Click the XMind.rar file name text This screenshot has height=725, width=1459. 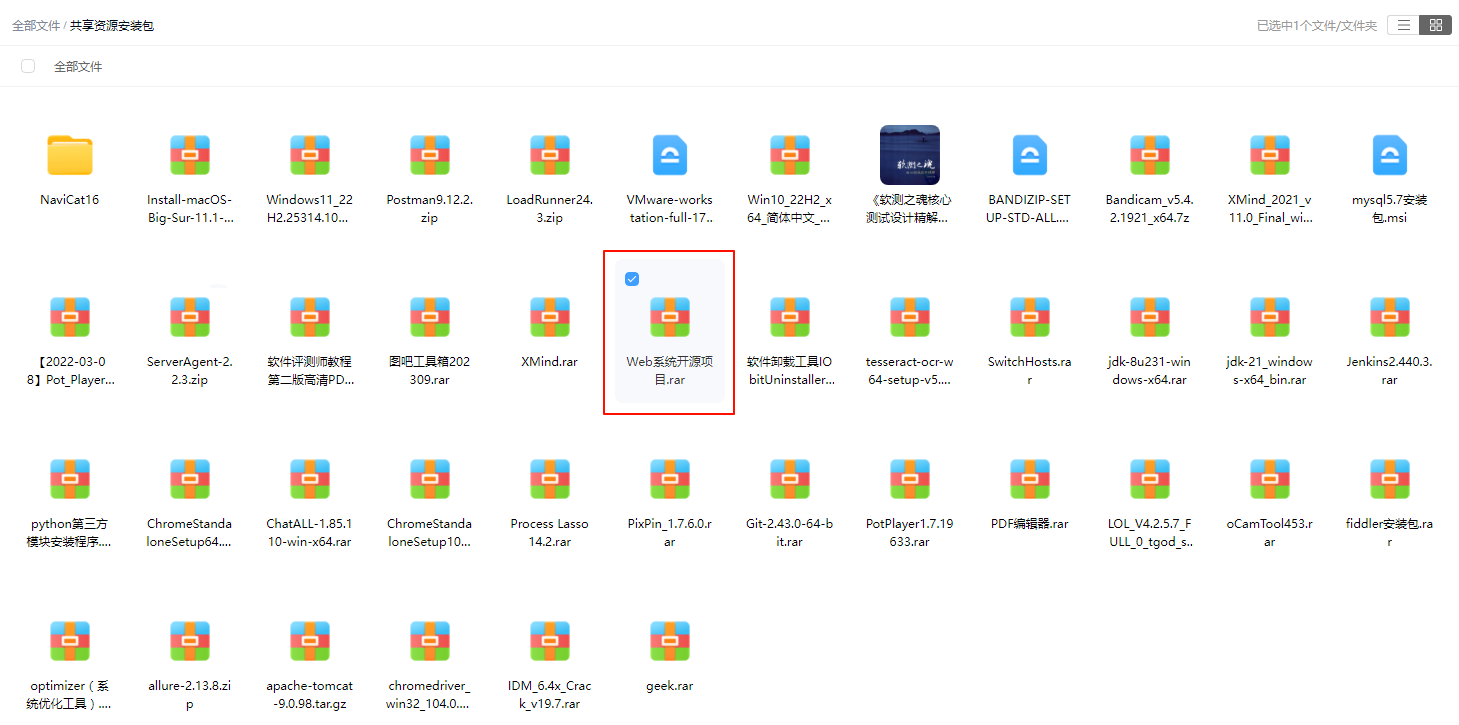pyautogui.click(x=550, y=362)
